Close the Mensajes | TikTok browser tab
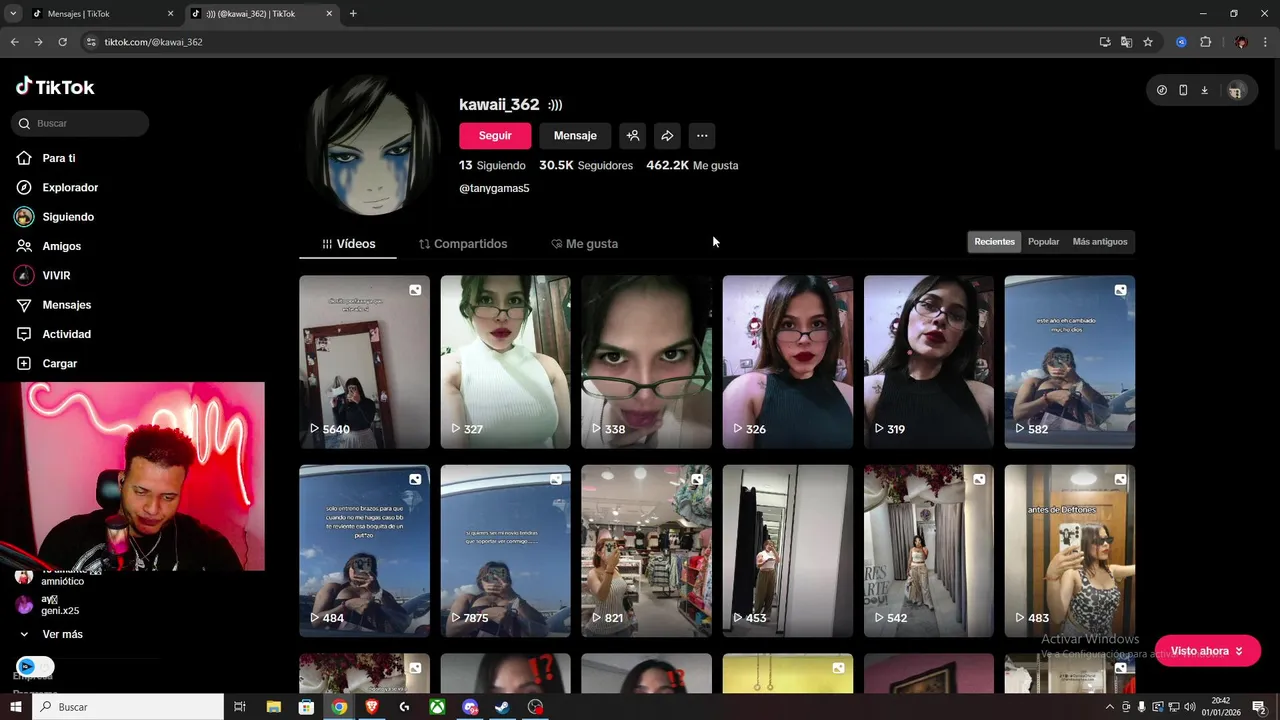The image size is (1280, 720). point(170,14)
